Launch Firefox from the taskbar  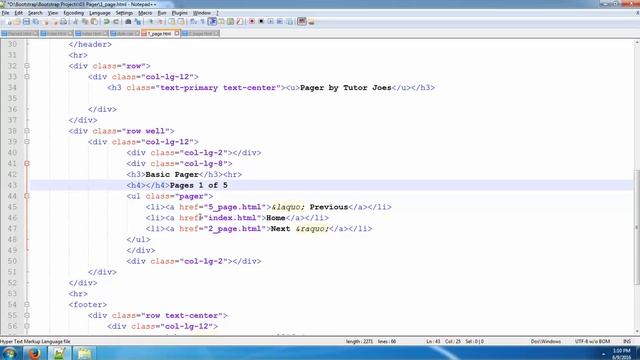tap(34, 353)
